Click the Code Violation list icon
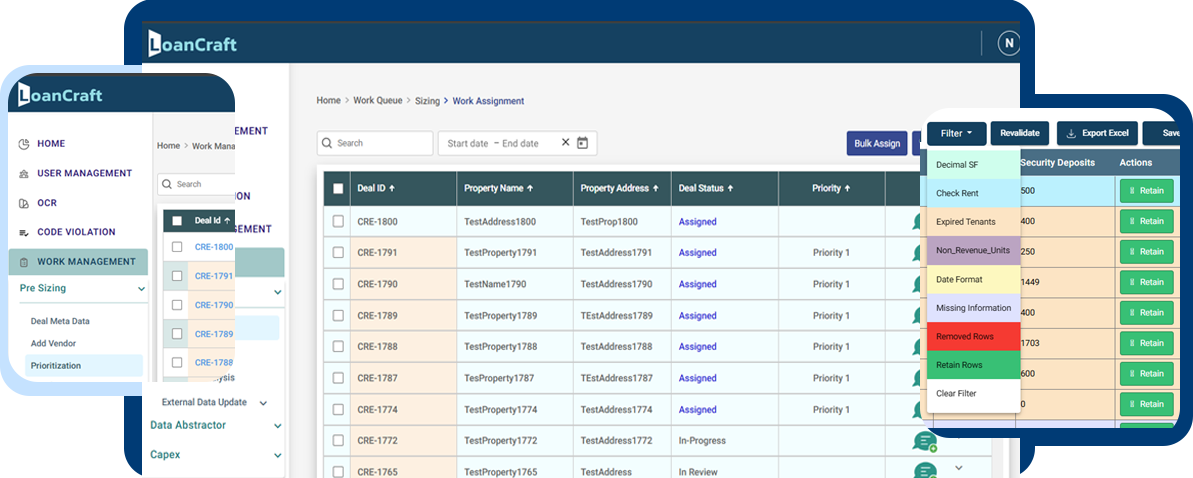Viewport: 1193px width, 478px height. tap(23, 232)
